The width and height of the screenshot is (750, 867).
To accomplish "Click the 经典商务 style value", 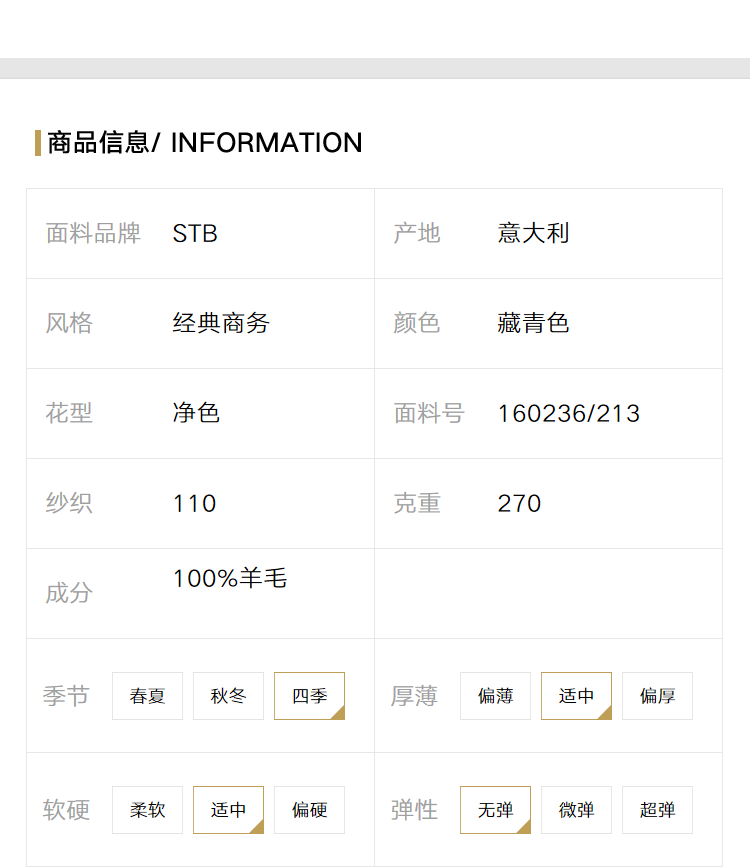I will pyautogui.click(x=221, y=323).
